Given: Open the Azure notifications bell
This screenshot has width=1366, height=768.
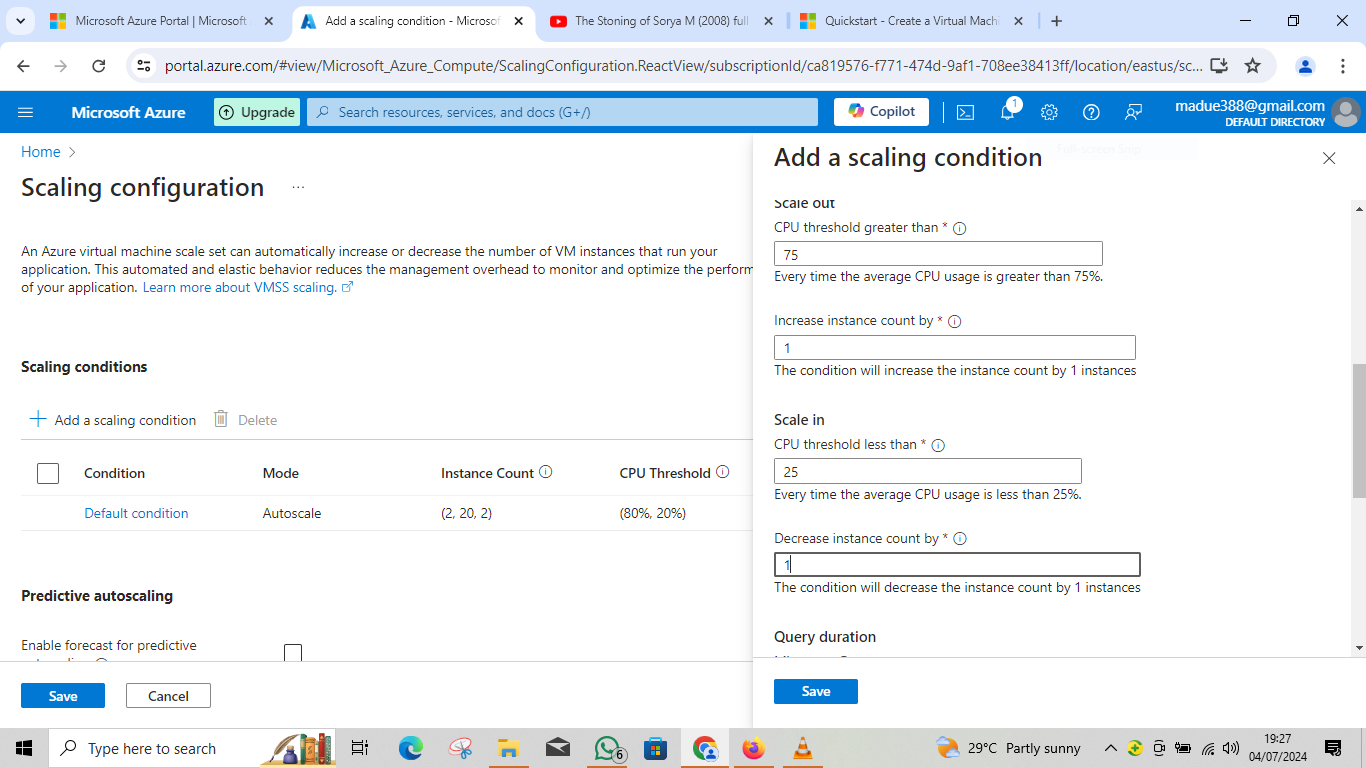Looking at the screenshot, I should click(1008, 112).
